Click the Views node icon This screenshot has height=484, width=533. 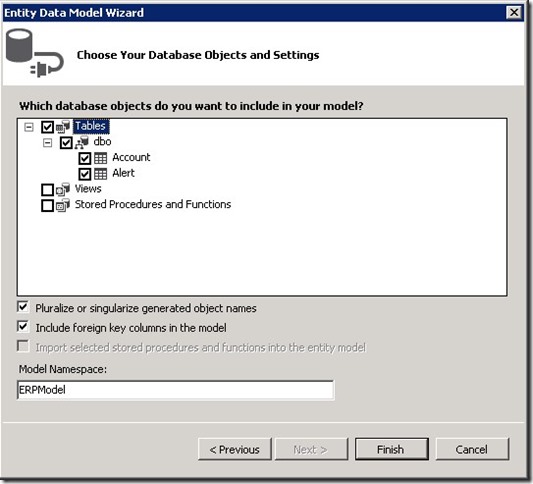click(x=63, y=189)
